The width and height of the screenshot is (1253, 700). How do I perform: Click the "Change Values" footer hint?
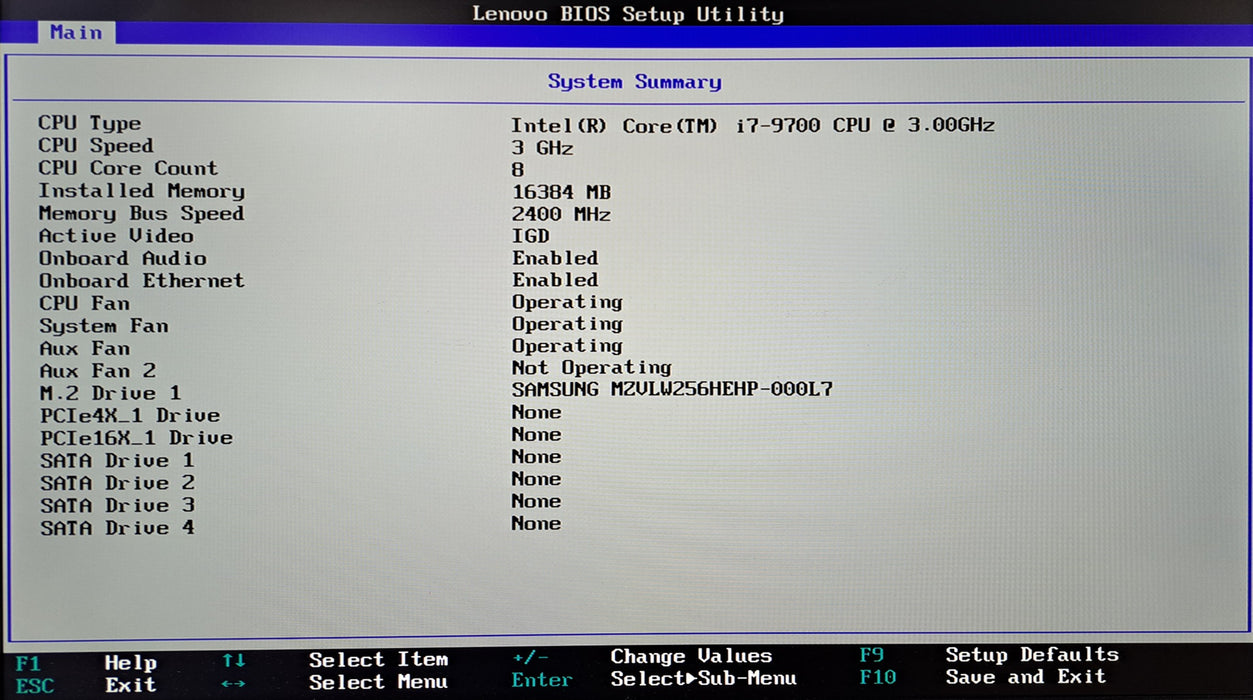click(691, 657)
